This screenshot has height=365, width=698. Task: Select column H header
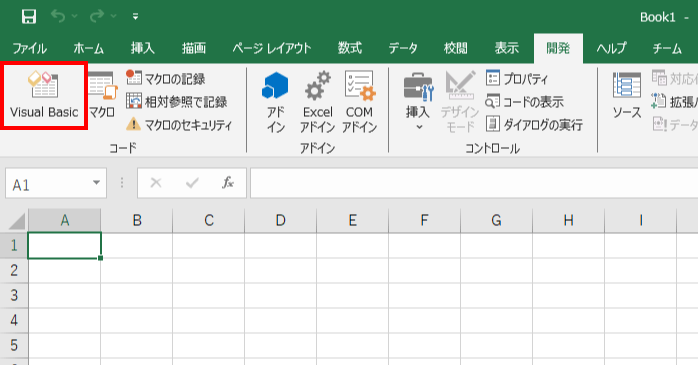tap(568, 220)
